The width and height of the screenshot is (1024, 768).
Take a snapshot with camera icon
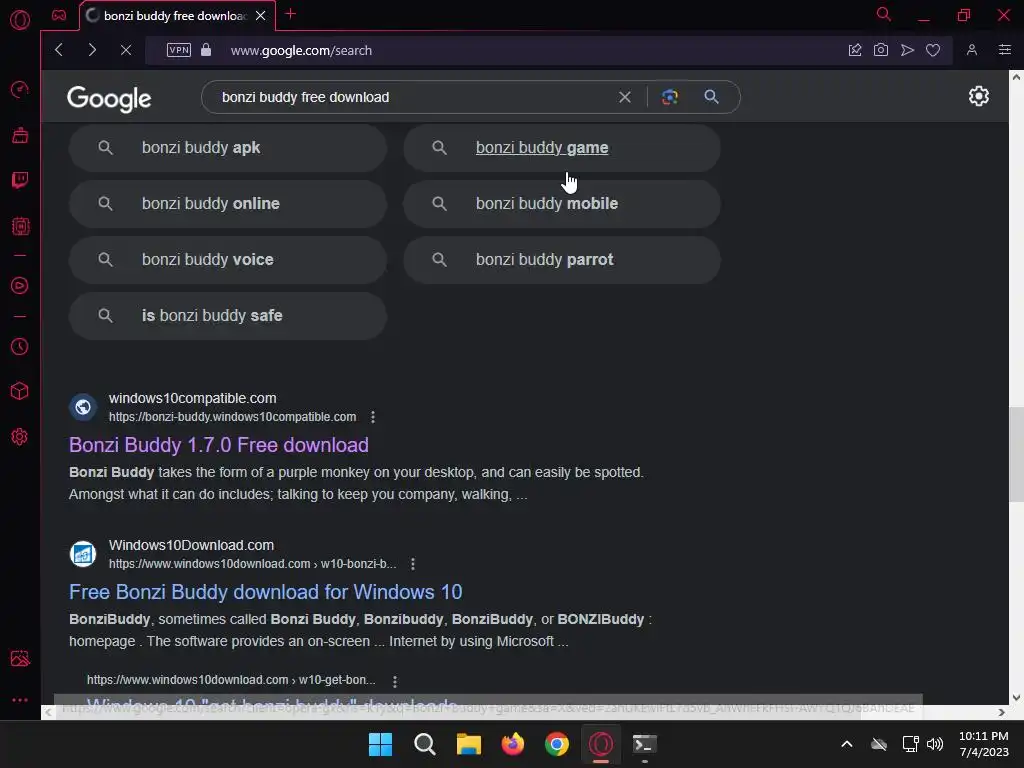point(881,50)
